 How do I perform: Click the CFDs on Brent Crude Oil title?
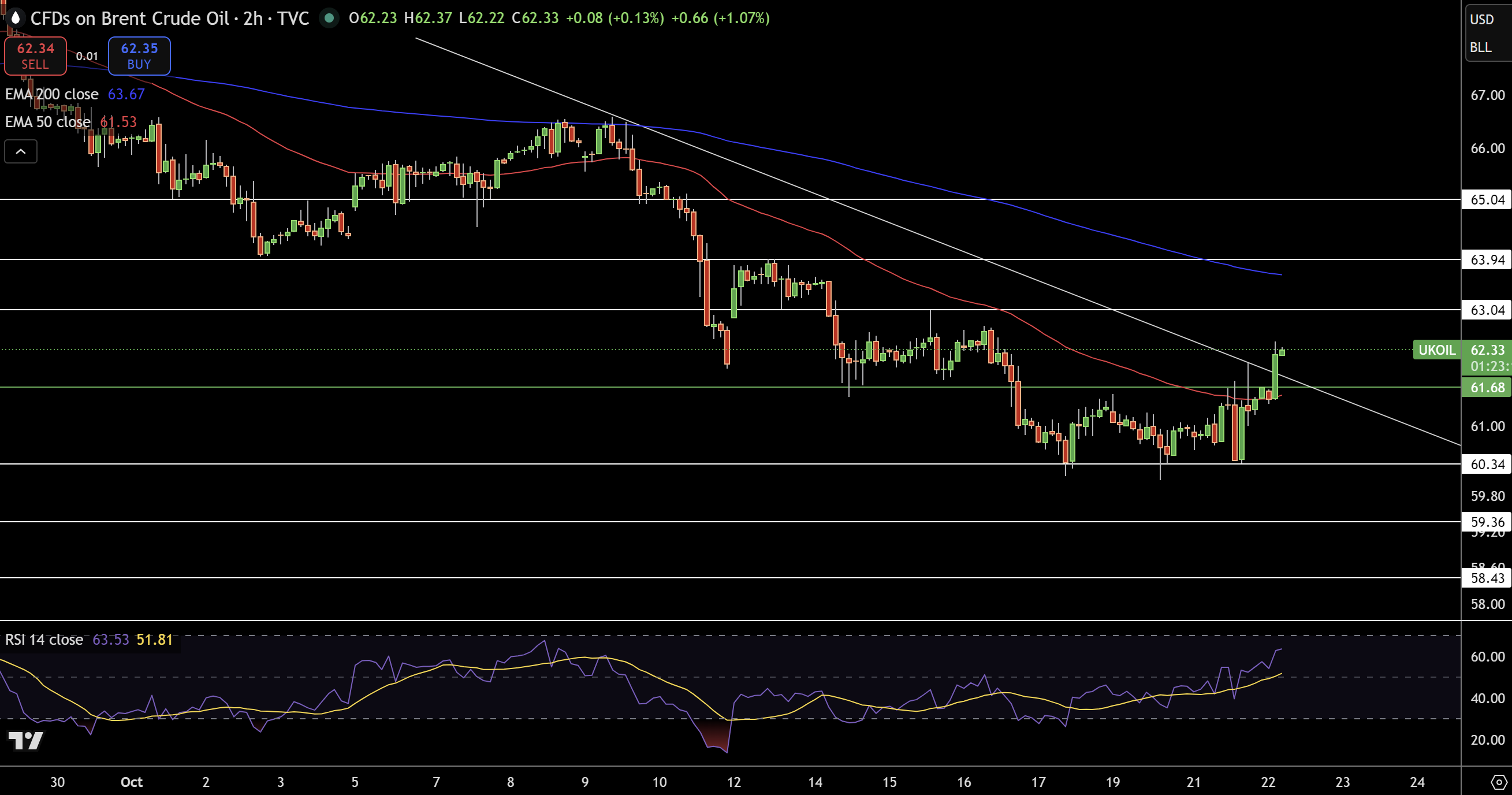pos(129,18)
